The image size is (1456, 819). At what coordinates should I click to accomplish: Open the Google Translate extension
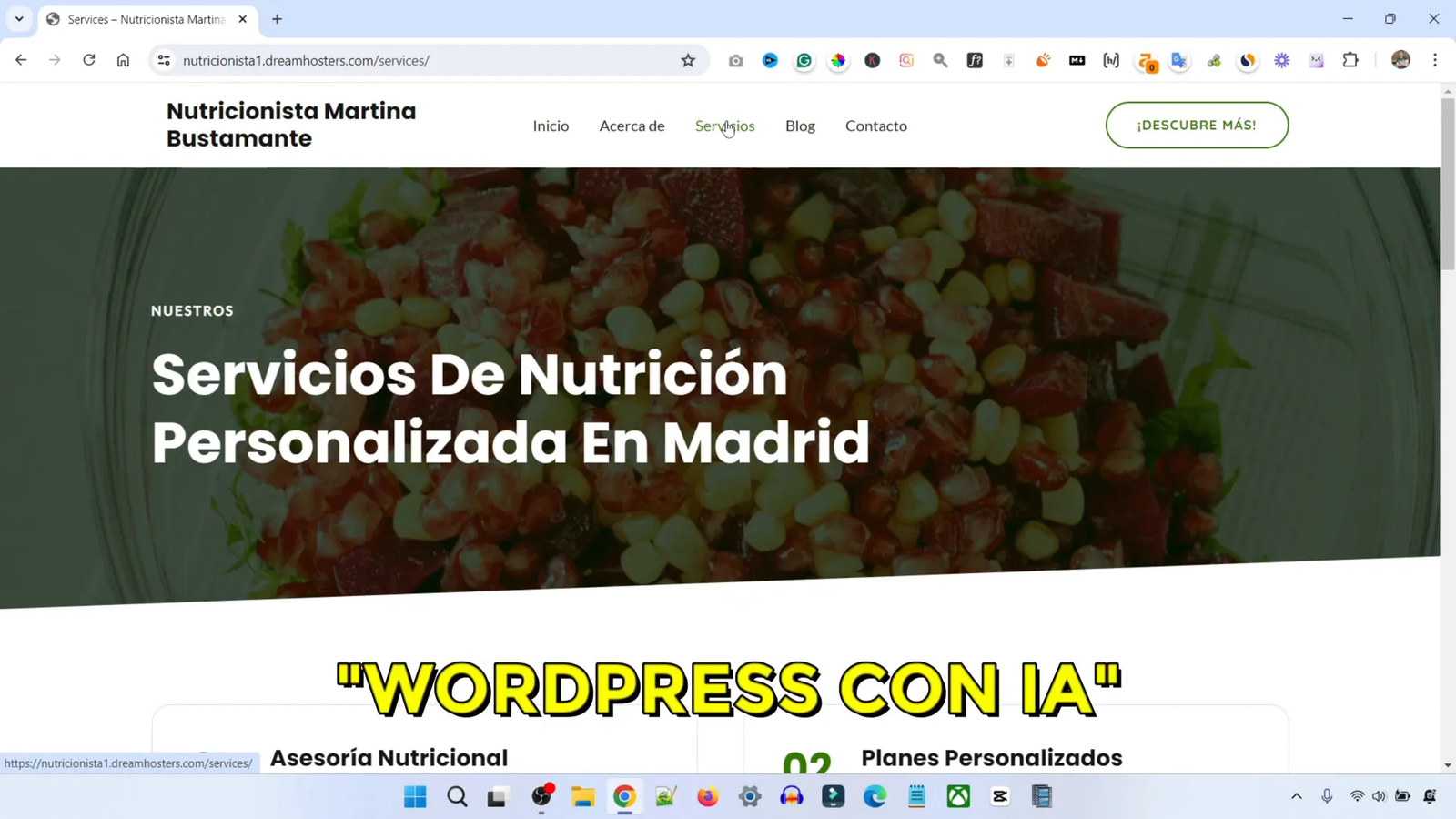coord(1179,60)
